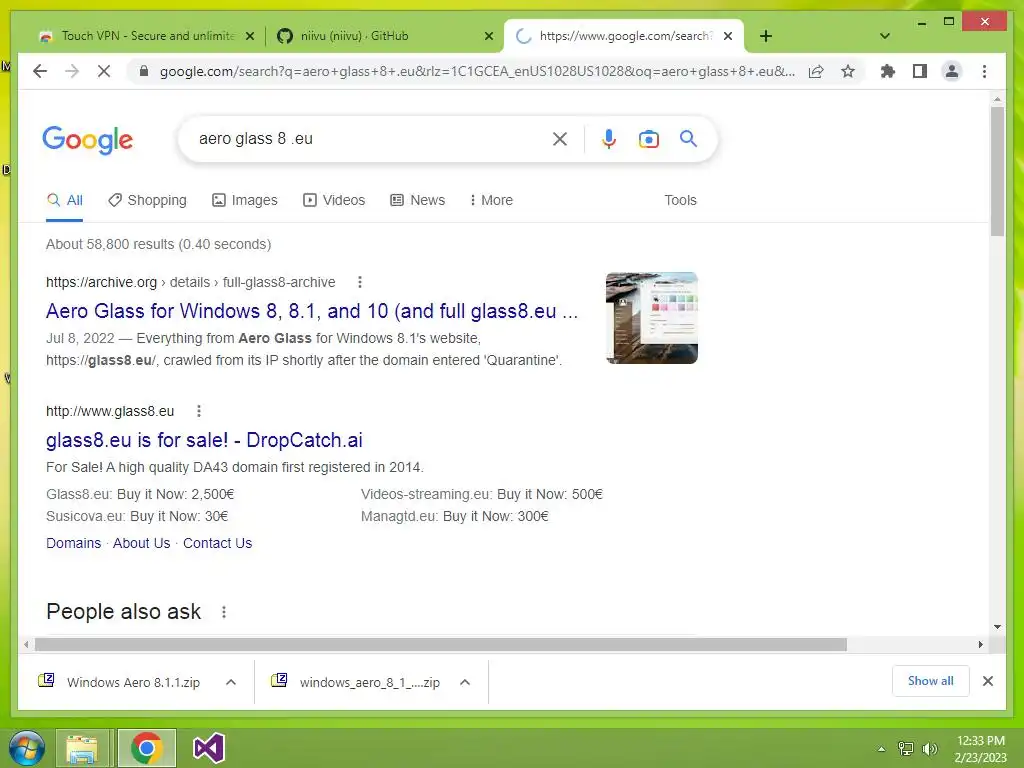Viewport: 1024px width, 768px height.
Task: Select the Videos results tab
Action: [334, 200]
